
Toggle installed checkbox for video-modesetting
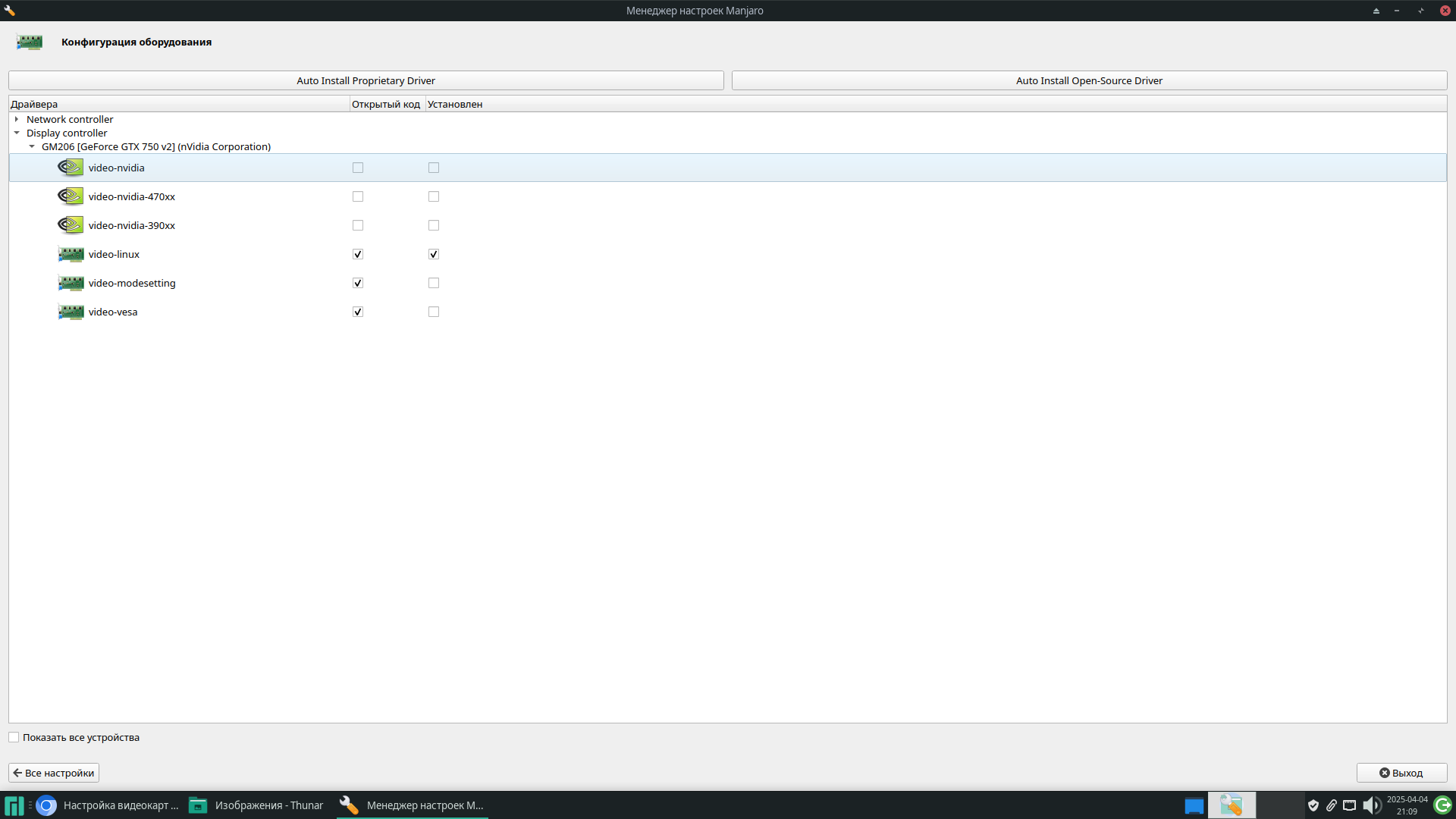[x=434, y=283]
